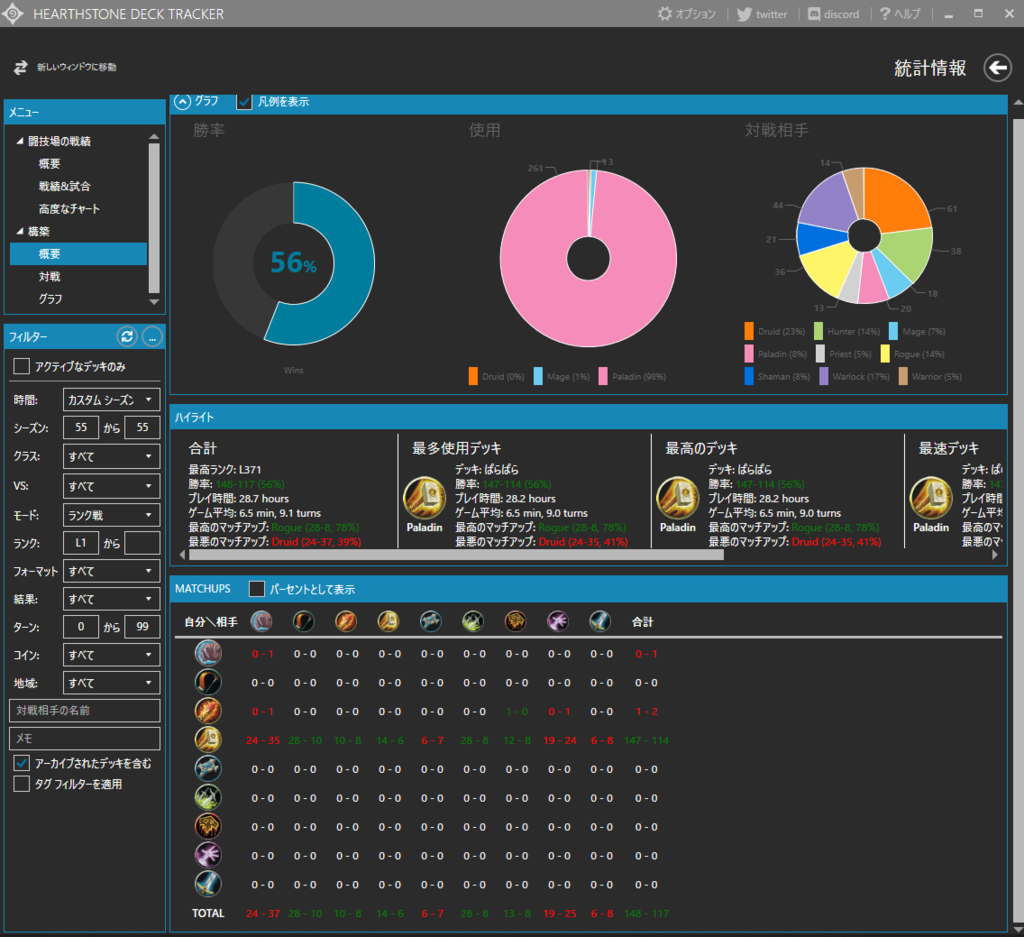Click Hunter opponent column icon in matchups header
This screenshot has height=937, width=1024.
304,621
